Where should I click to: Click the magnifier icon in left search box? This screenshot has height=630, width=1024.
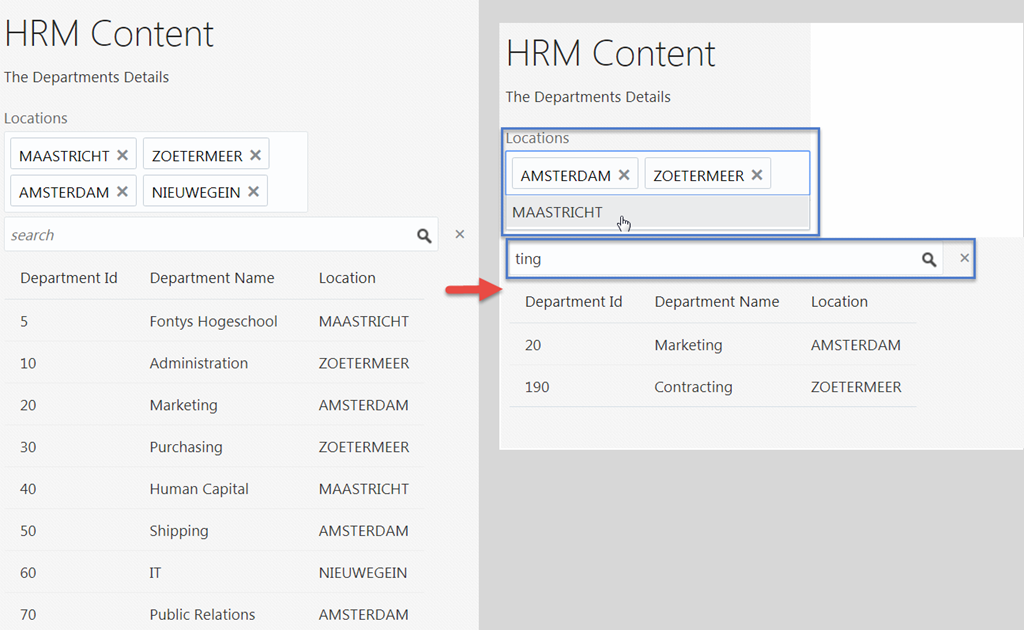point(424,235)
